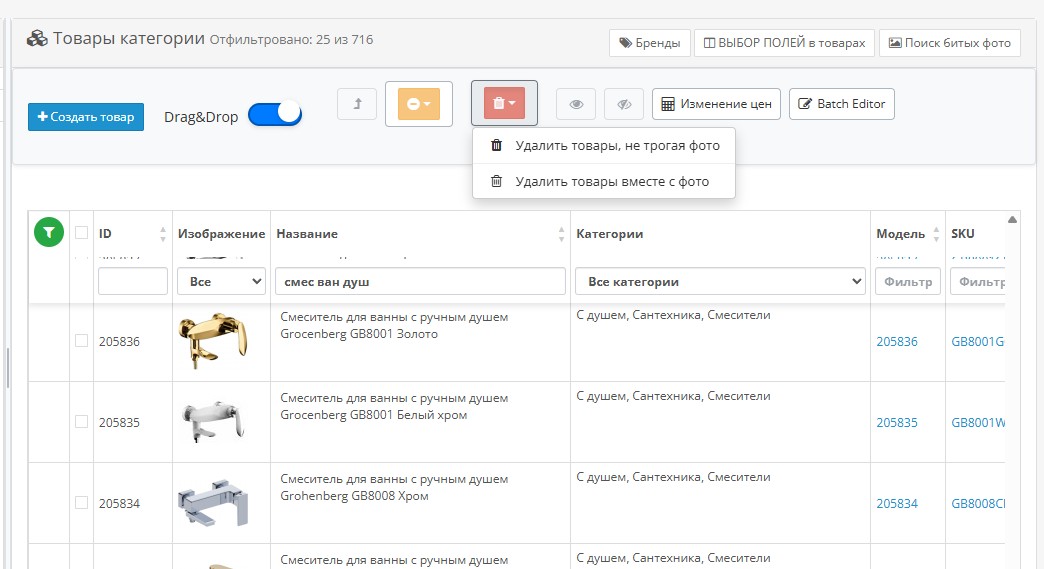Expand the orange minus dropdown button
The height and width of the screenshot is (569, 1044).
coord(419,104)
